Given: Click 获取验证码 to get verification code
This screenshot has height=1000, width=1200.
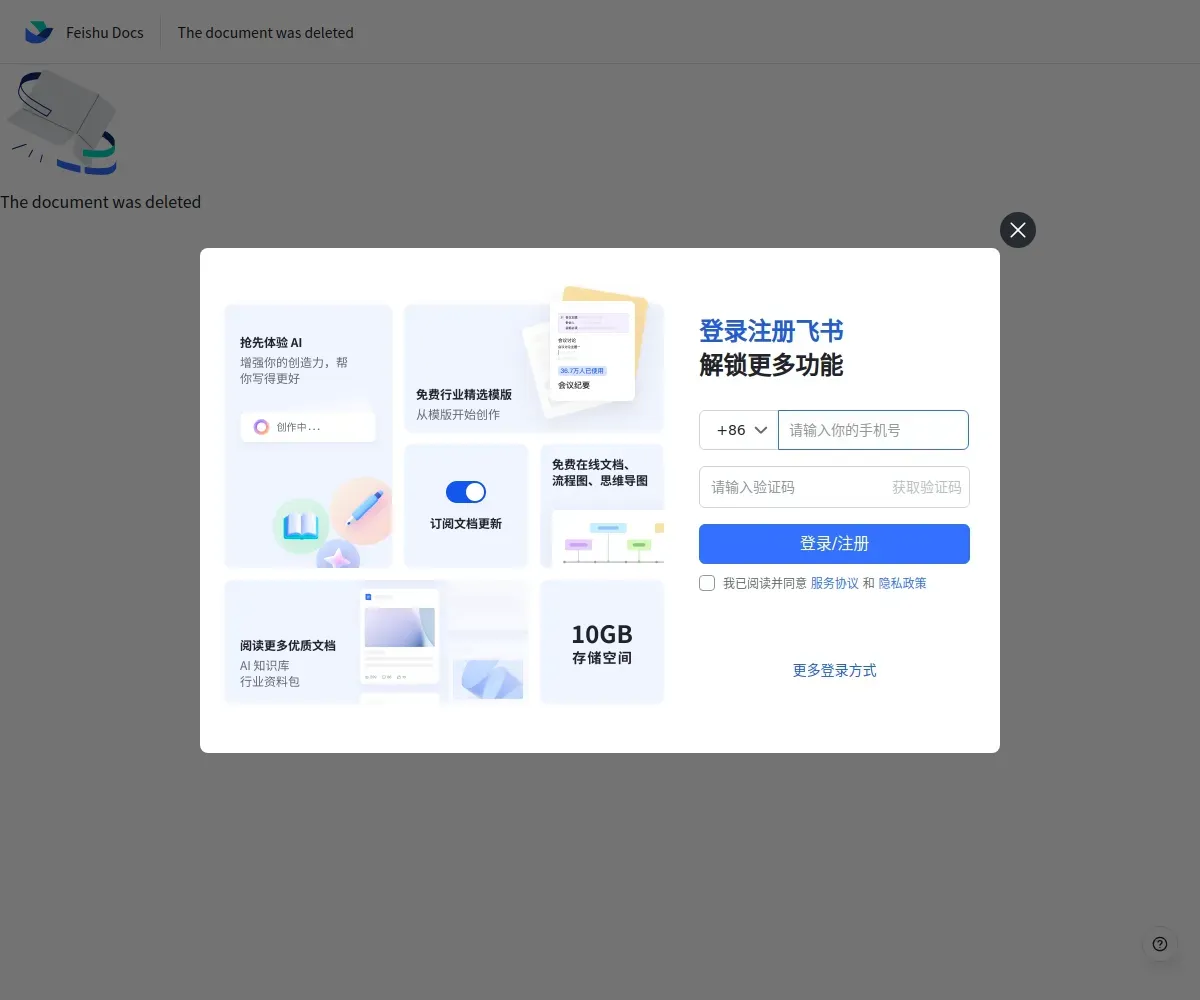Looking at the screenshot, I should coord(927,487).
